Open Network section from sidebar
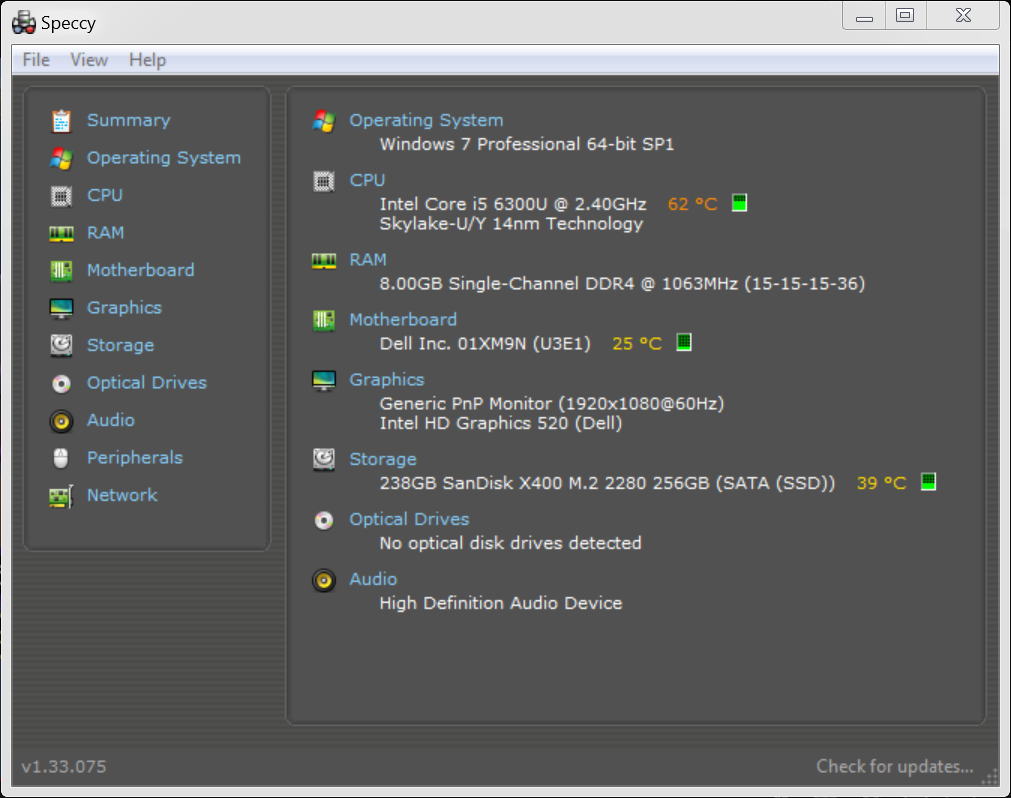The width and height of the screenshot is (1011, 798). [x=123, y=495]
